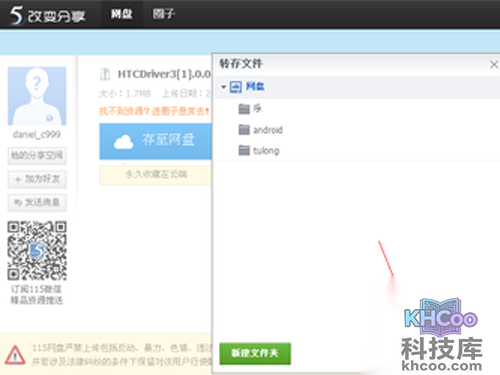Select the HTCDriver3[1].0.0 file name

164,74
